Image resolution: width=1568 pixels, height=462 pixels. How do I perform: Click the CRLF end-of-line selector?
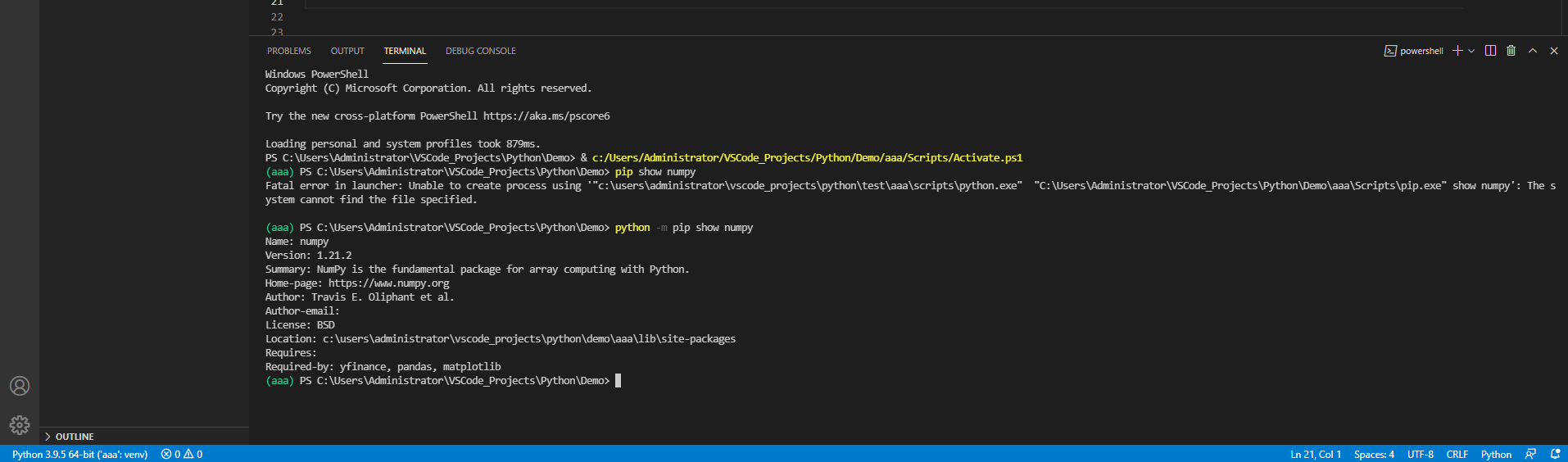coord(1457,455)
